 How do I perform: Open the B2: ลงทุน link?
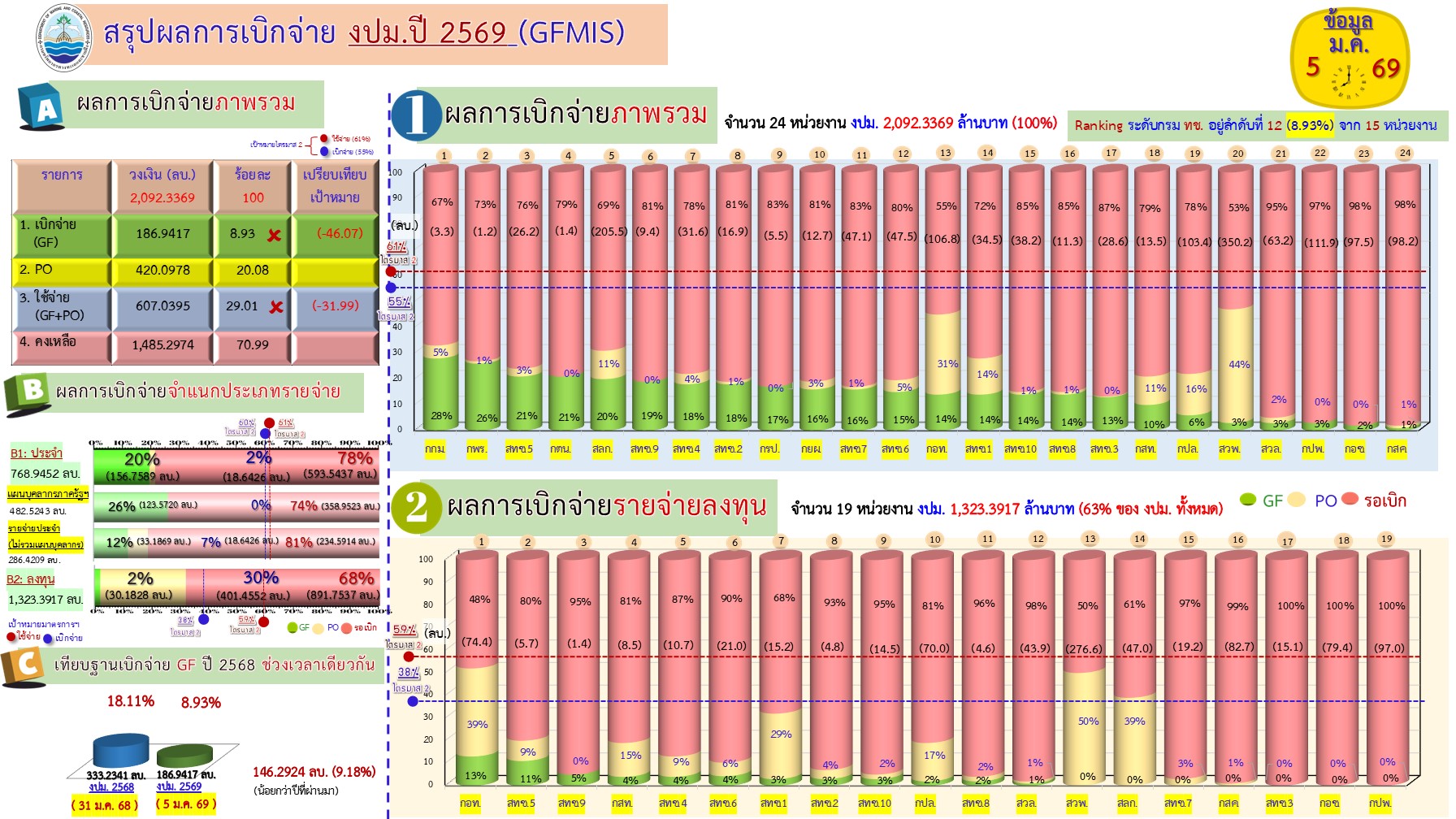tap(31, 579)
